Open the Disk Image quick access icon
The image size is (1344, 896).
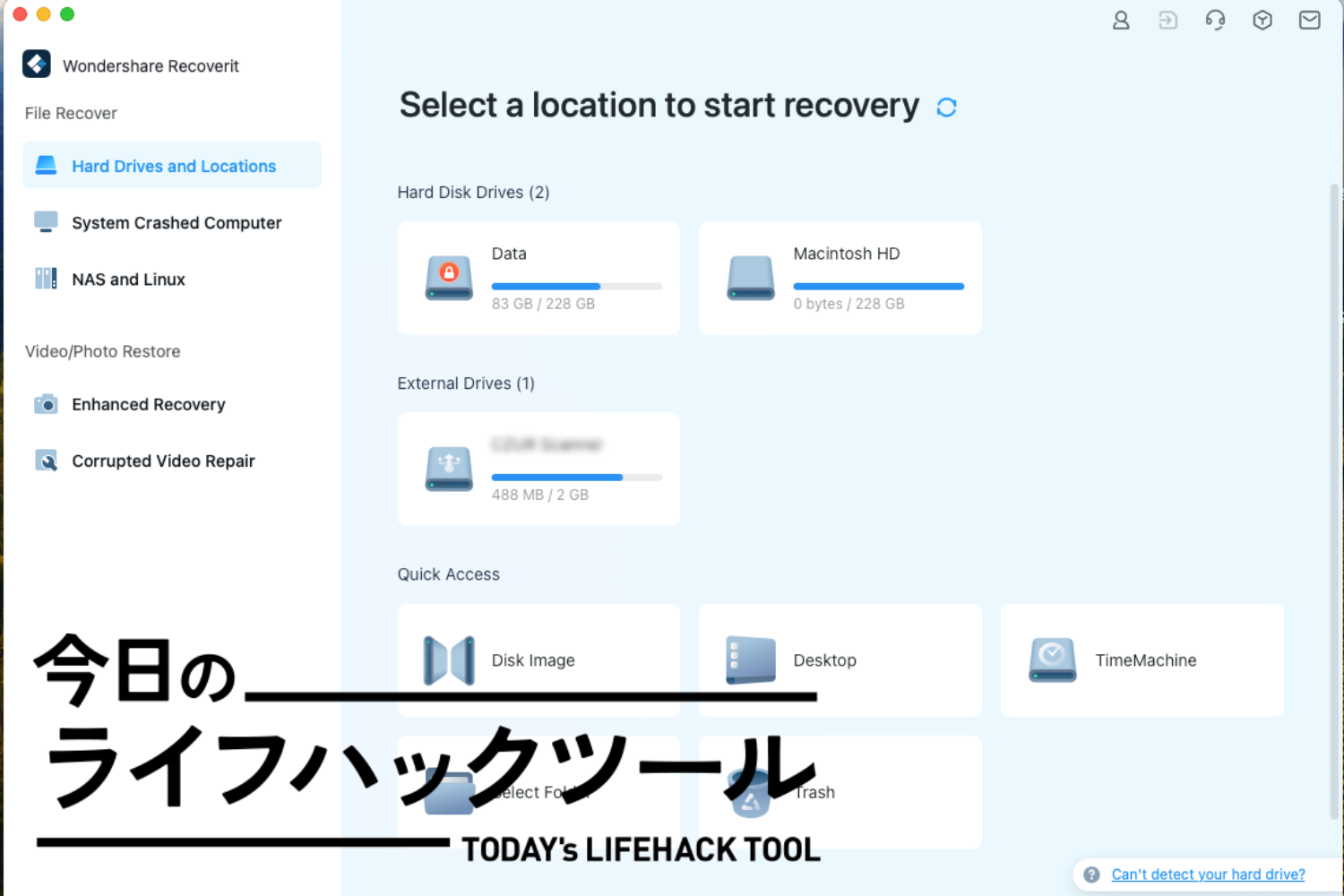pos(448,660)
